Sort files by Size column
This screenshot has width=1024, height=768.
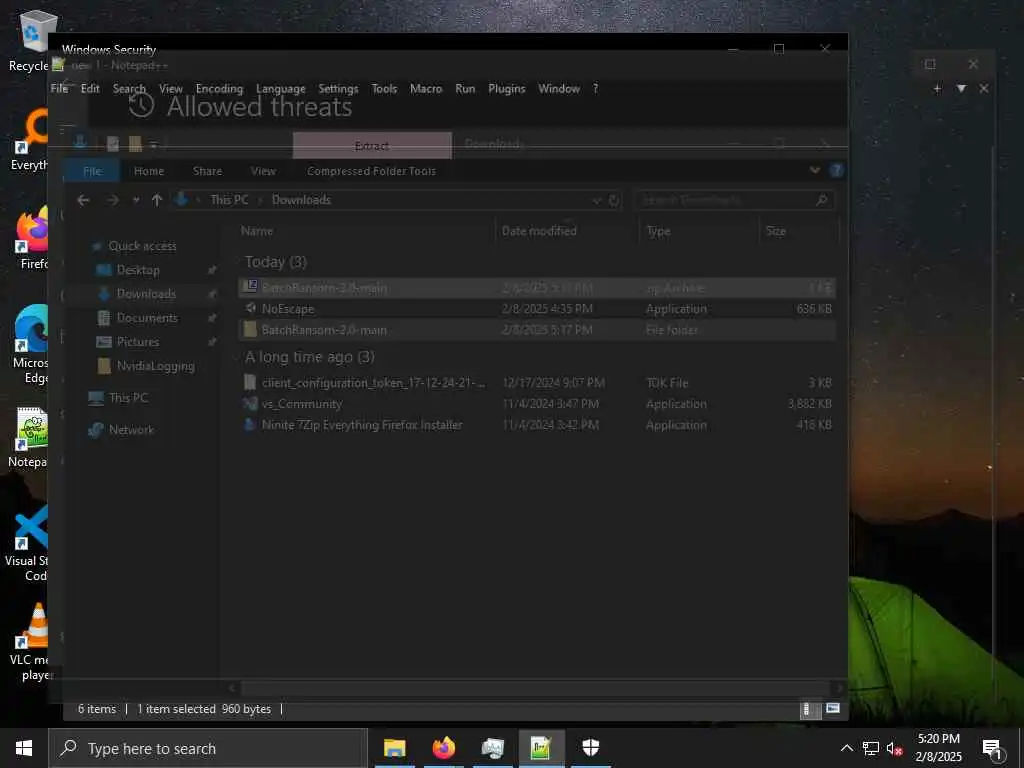point(799,231)
